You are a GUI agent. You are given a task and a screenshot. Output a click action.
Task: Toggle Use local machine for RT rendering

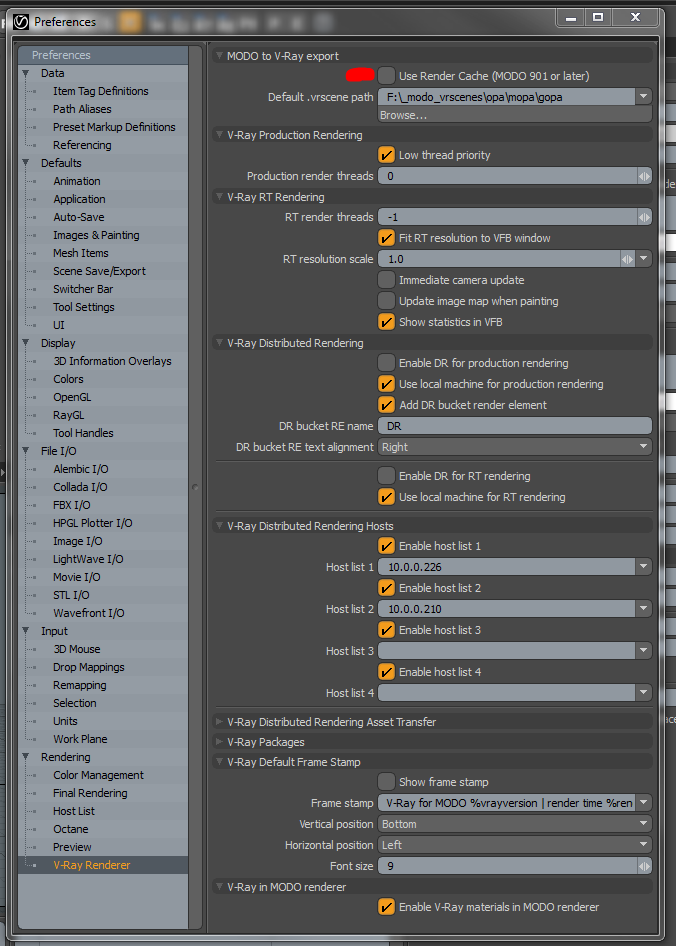click(x=386, y=497)
